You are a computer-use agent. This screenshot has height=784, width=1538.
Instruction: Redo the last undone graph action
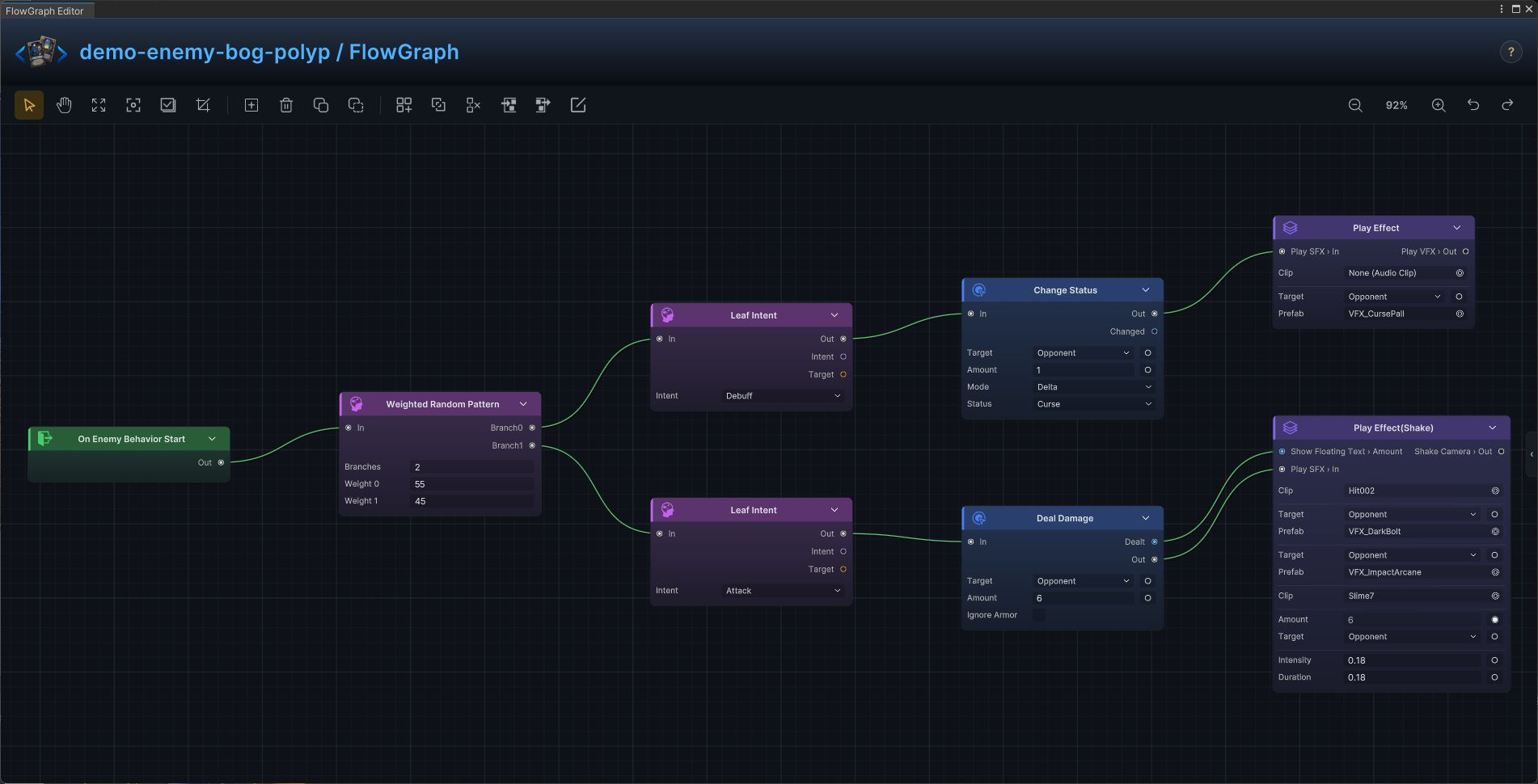point(1507,105)
